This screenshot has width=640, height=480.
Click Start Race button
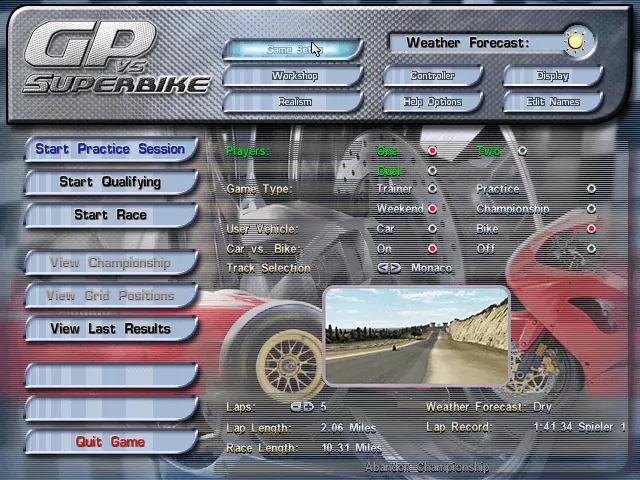pos(111,215)
